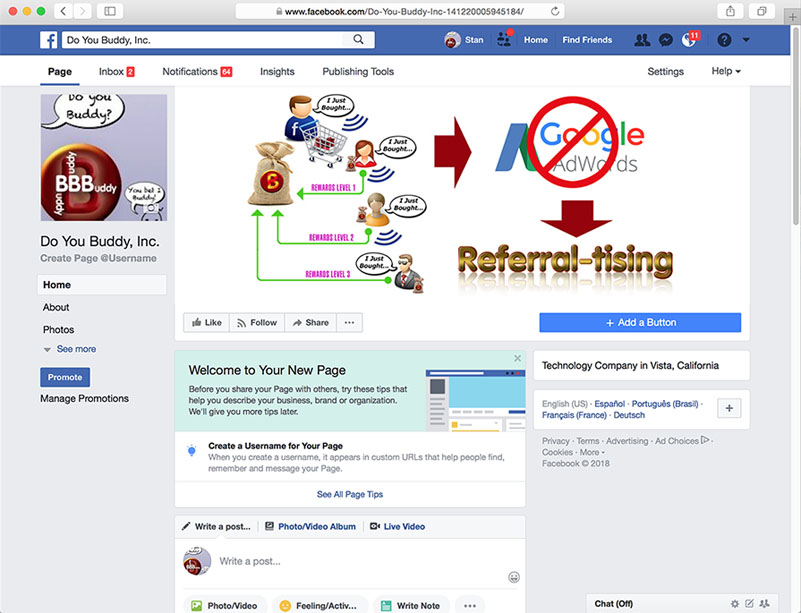Click the Safari forward arrow
This screenshot has height=613, width=801.
[82, 11]
